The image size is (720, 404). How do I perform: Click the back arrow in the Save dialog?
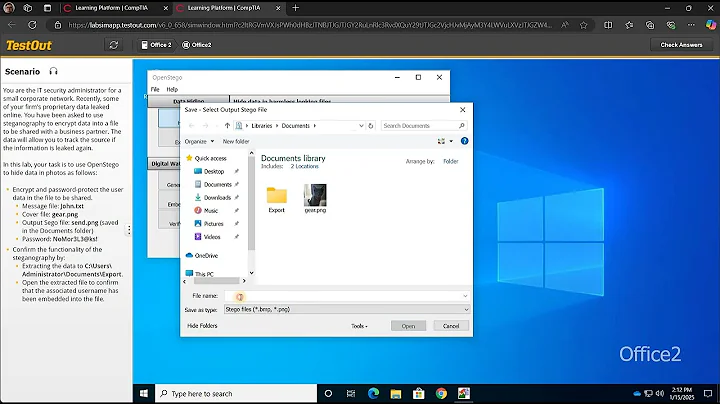(191, 125)
